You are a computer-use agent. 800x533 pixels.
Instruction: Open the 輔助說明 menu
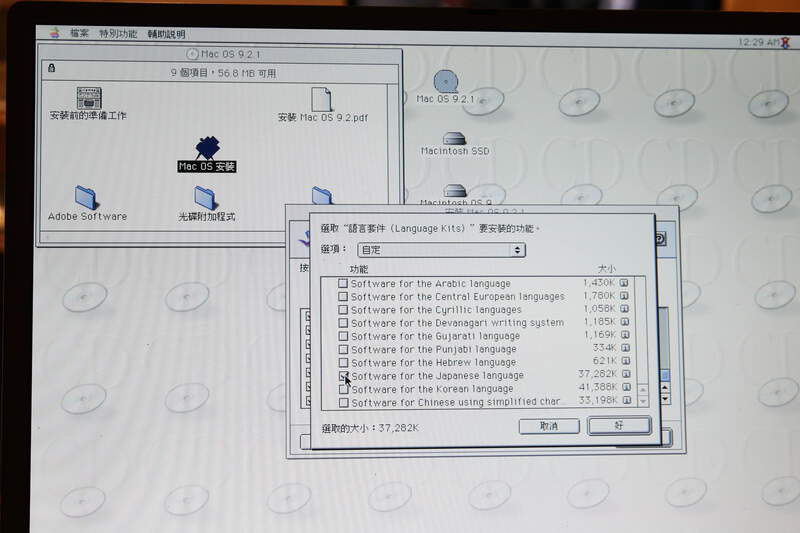pyautogui.click(x=166, y=35)
